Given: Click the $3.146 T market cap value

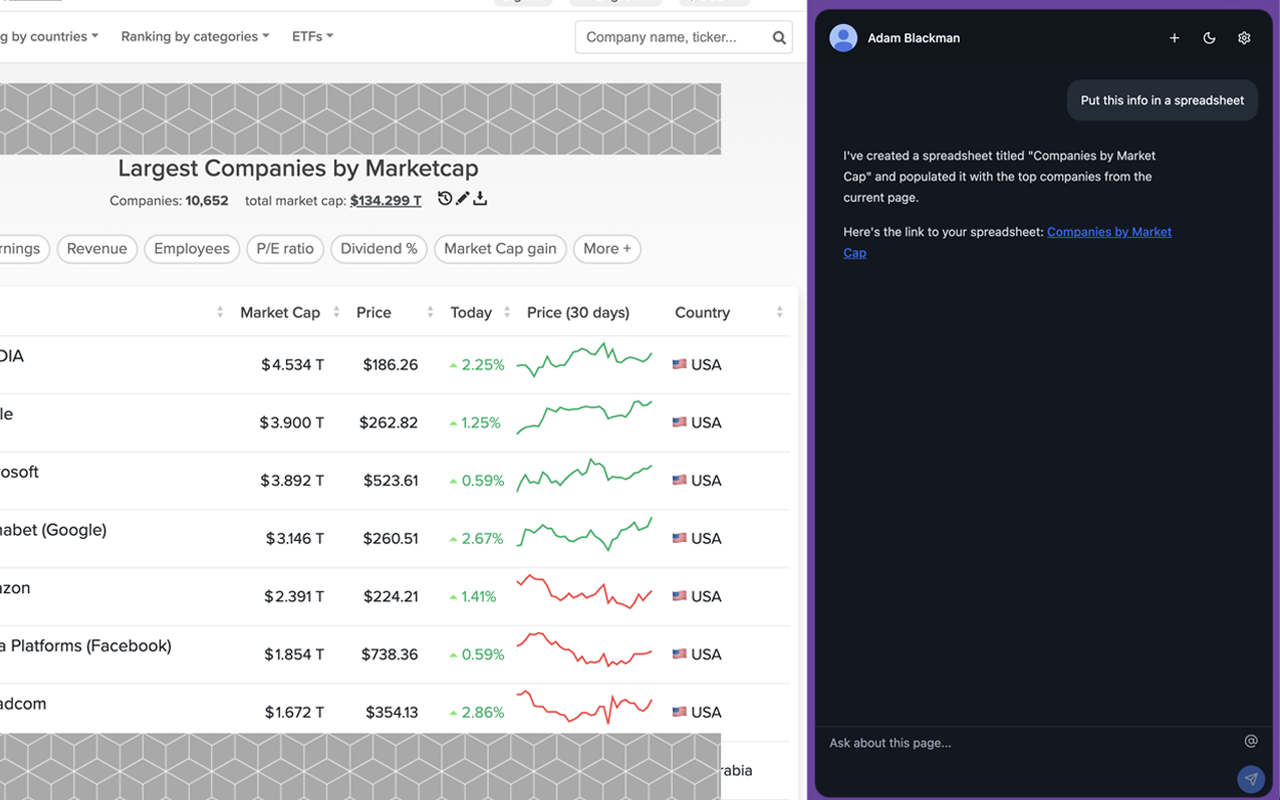Looking at the screenshot, I should [x=295, y=539].
